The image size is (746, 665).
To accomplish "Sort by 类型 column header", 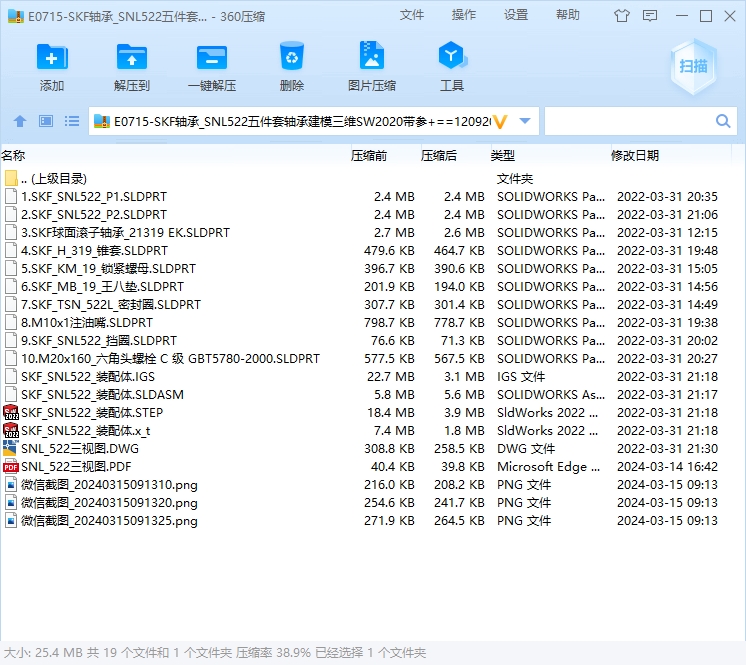I will (x=503, y=156).
